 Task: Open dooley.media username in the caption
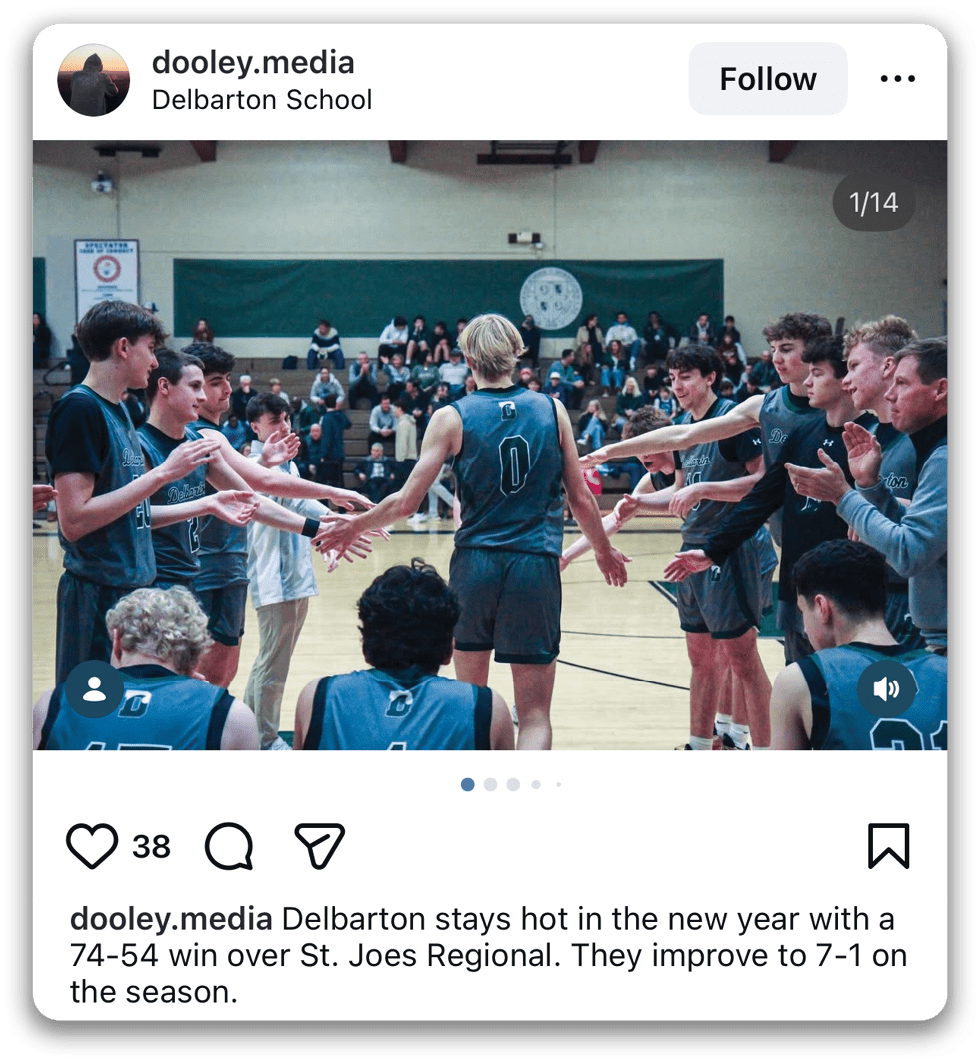[x=171, y=920]
